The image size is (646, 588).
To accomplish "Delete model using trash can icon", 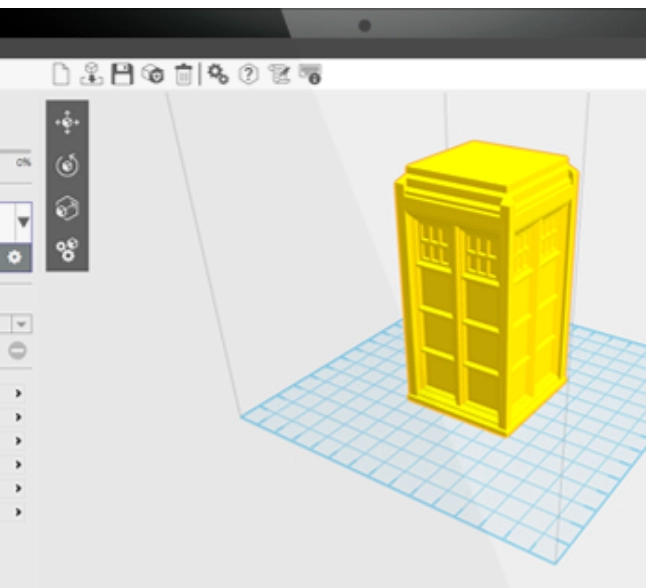I will tap(183, 75).
